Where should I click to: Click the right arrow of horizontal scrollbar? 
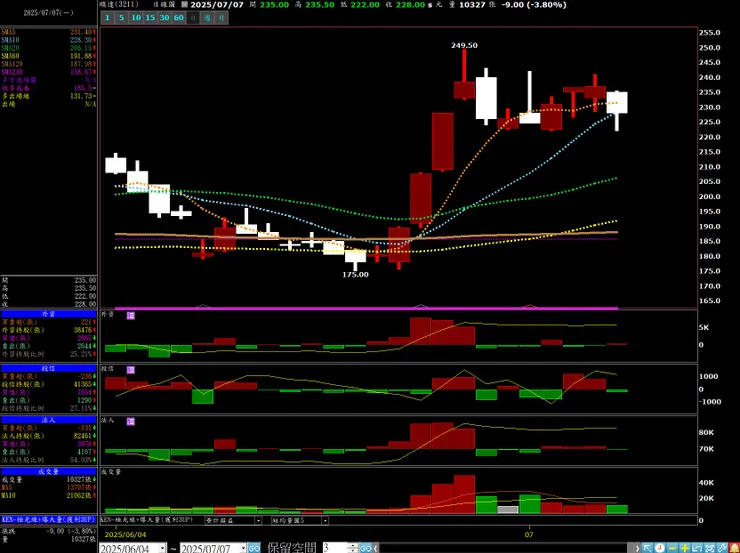click(637, 548)
